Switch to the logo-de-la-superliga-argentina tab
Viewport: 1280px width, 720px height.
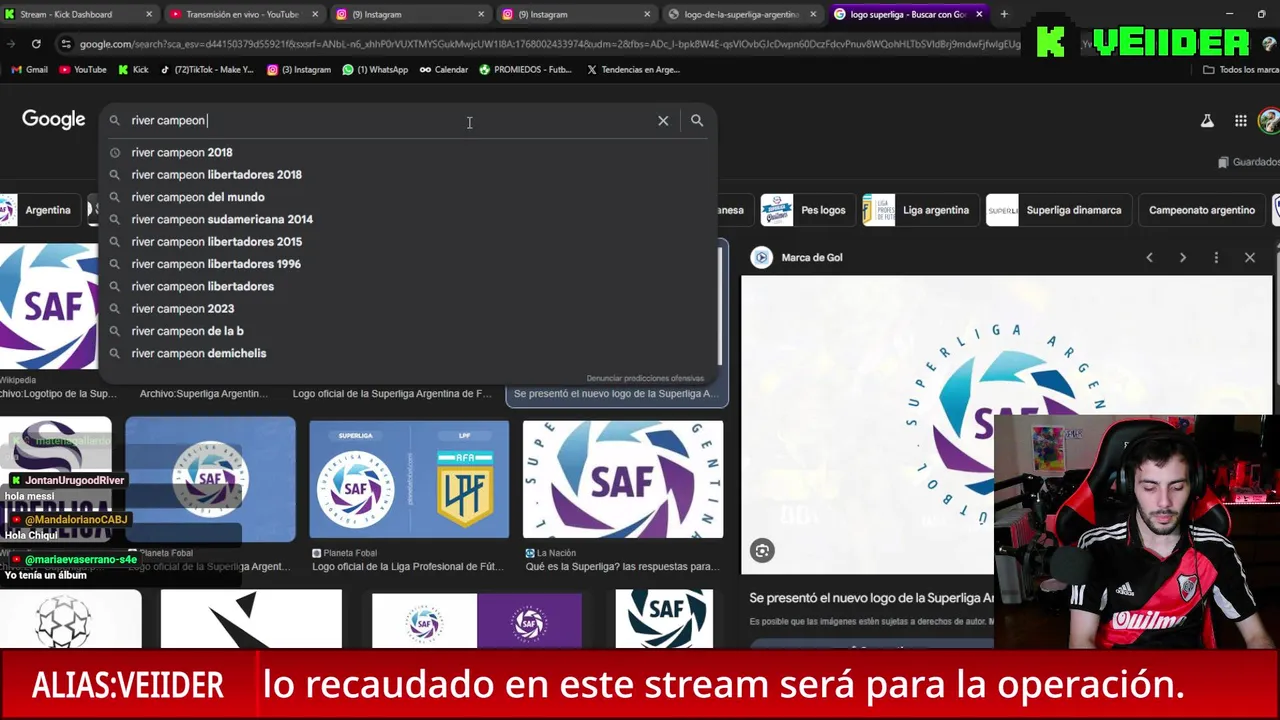click(x=742, y=14)
